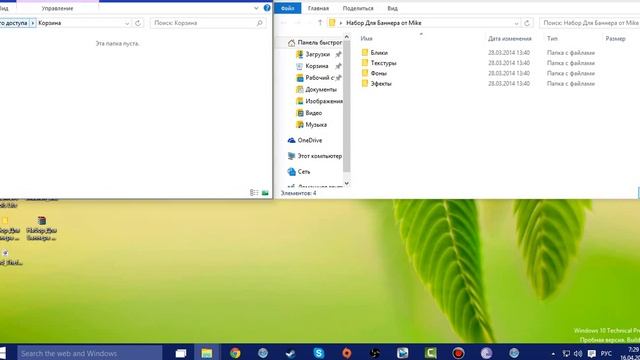Select the Эффекты folder icon
The width and height of the screenshot is (640, 360).
[365, 83]
